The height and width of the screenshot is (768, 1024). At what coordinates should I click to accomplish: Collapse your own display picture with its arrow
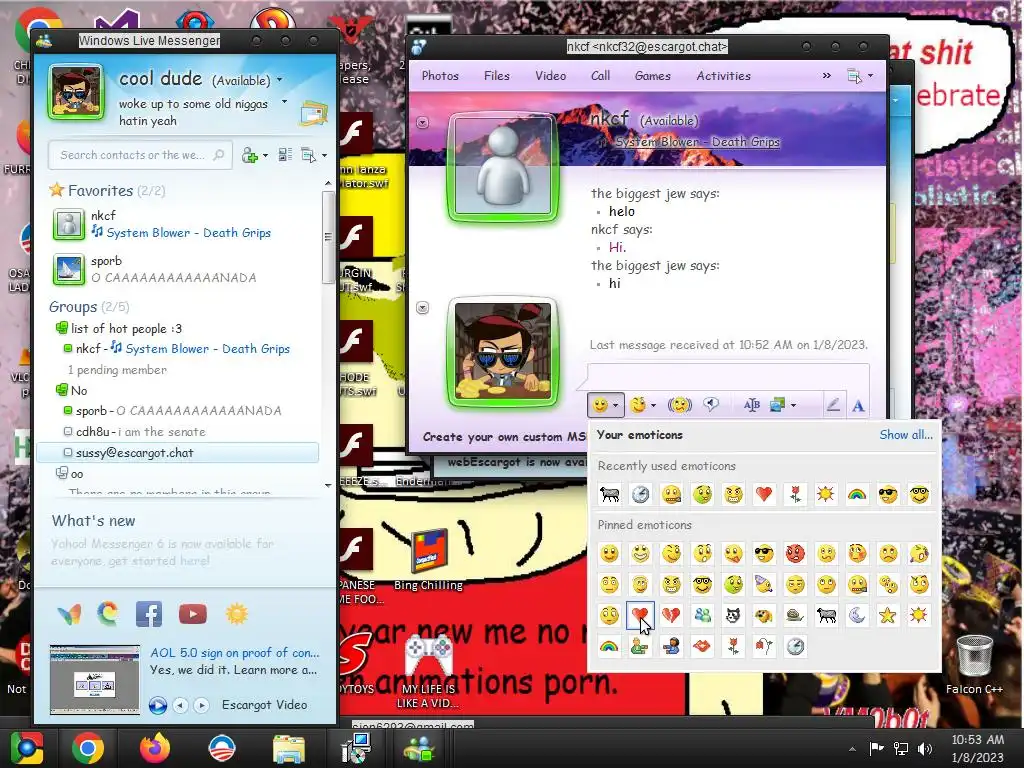pos(423,308)
